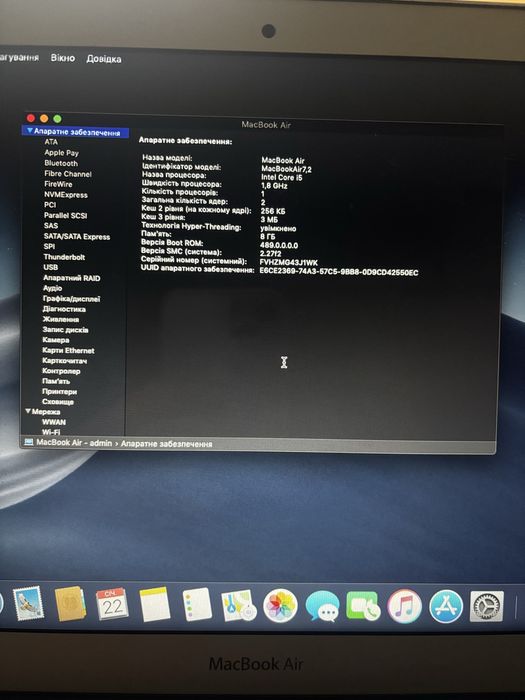The width and height of the screenshot is (525, 700).
Task: Open System Preferences gear icon
Action: (487, 606)
